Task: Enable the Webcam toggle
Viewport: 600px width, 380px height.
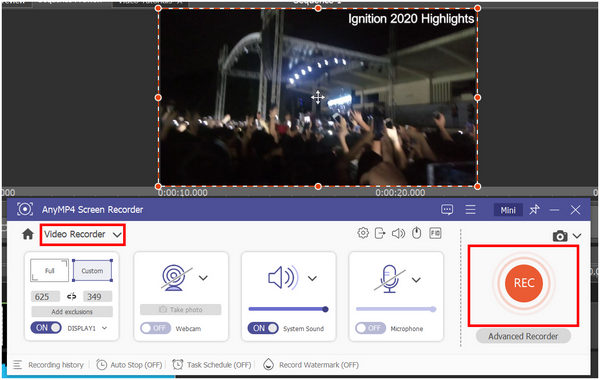Action: pos(155,328)
